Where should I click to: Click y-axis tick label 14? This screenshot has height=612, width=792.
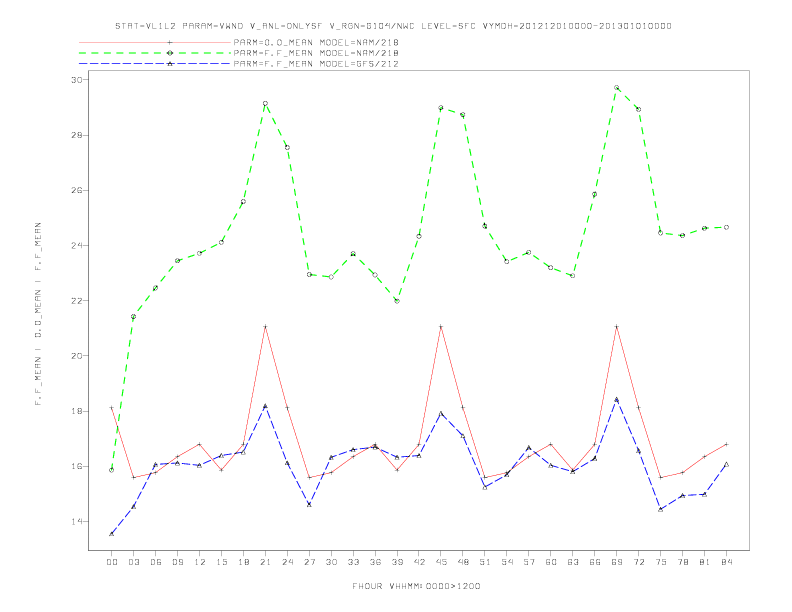[77, 521]
